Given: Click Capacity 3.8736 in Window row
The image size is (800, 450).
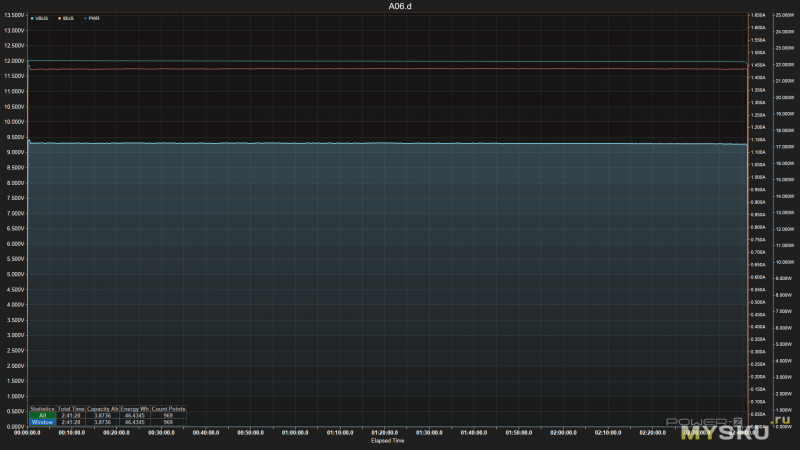Looking at the screenshot, I should (x=103, y=422).
